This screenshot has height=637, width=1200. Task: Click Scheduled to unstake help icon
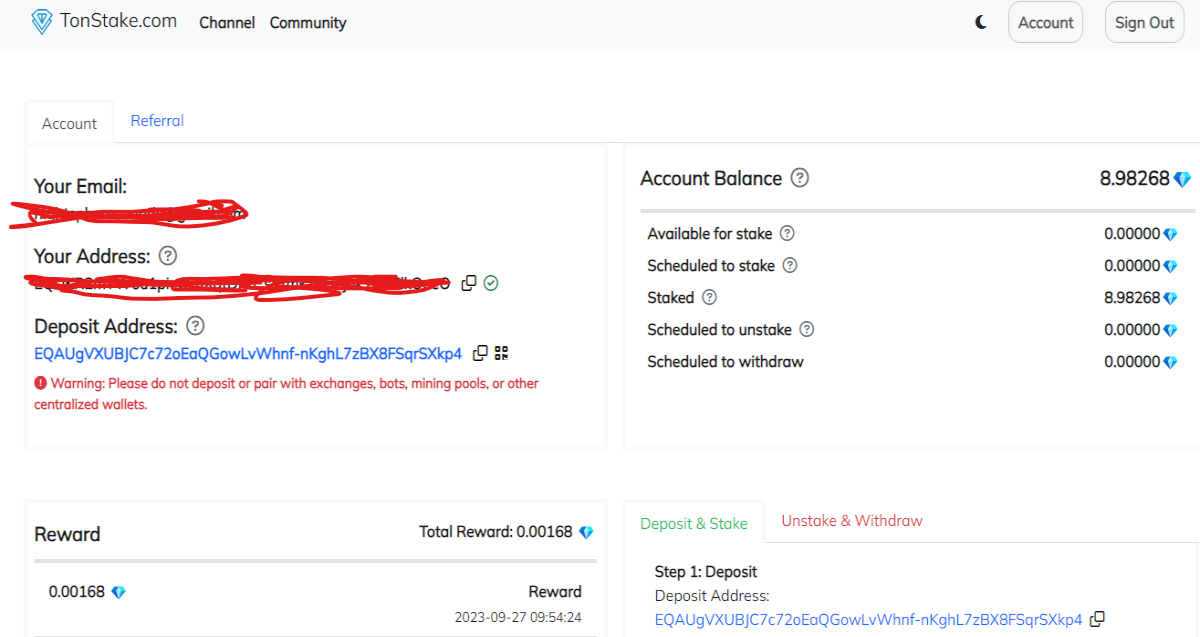807,329
